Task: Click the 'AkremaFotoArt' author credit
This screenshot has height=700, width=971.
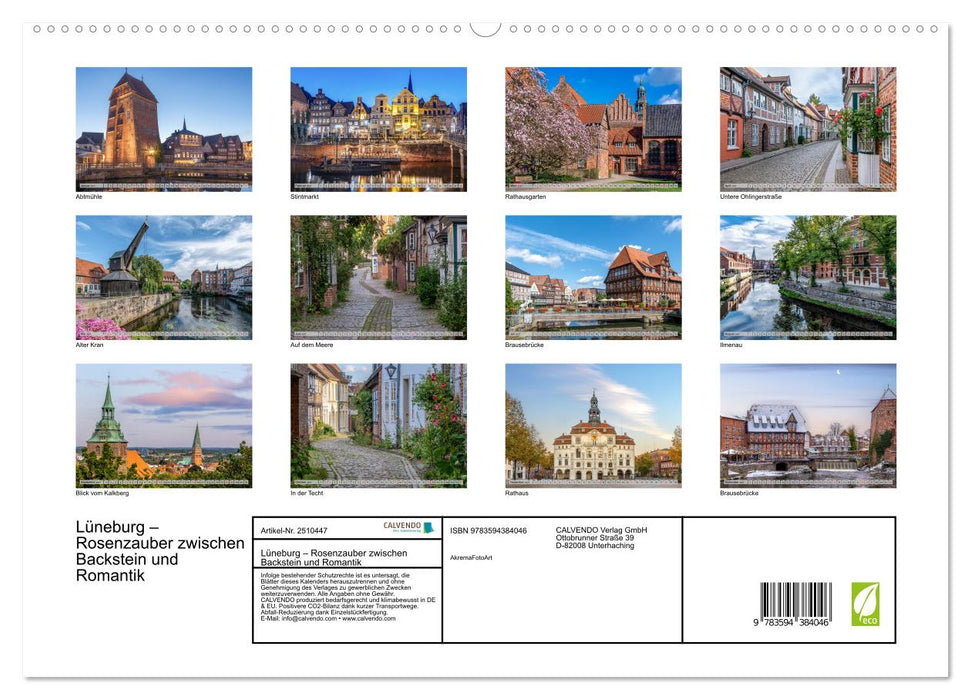Action: click(x=471, y=558)
